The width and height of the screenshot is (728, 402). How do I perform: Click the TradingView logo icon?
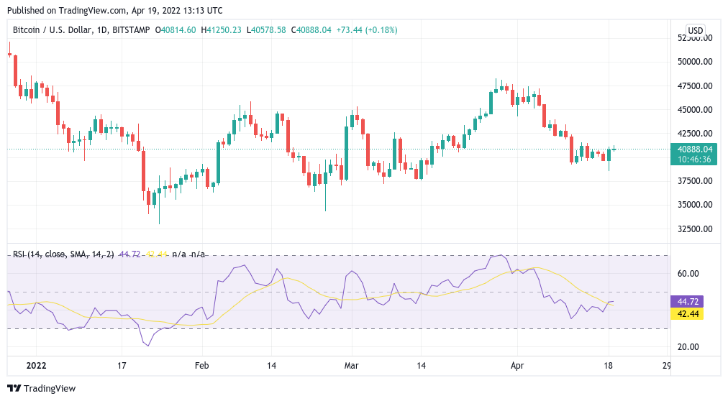tap(14, 389)
